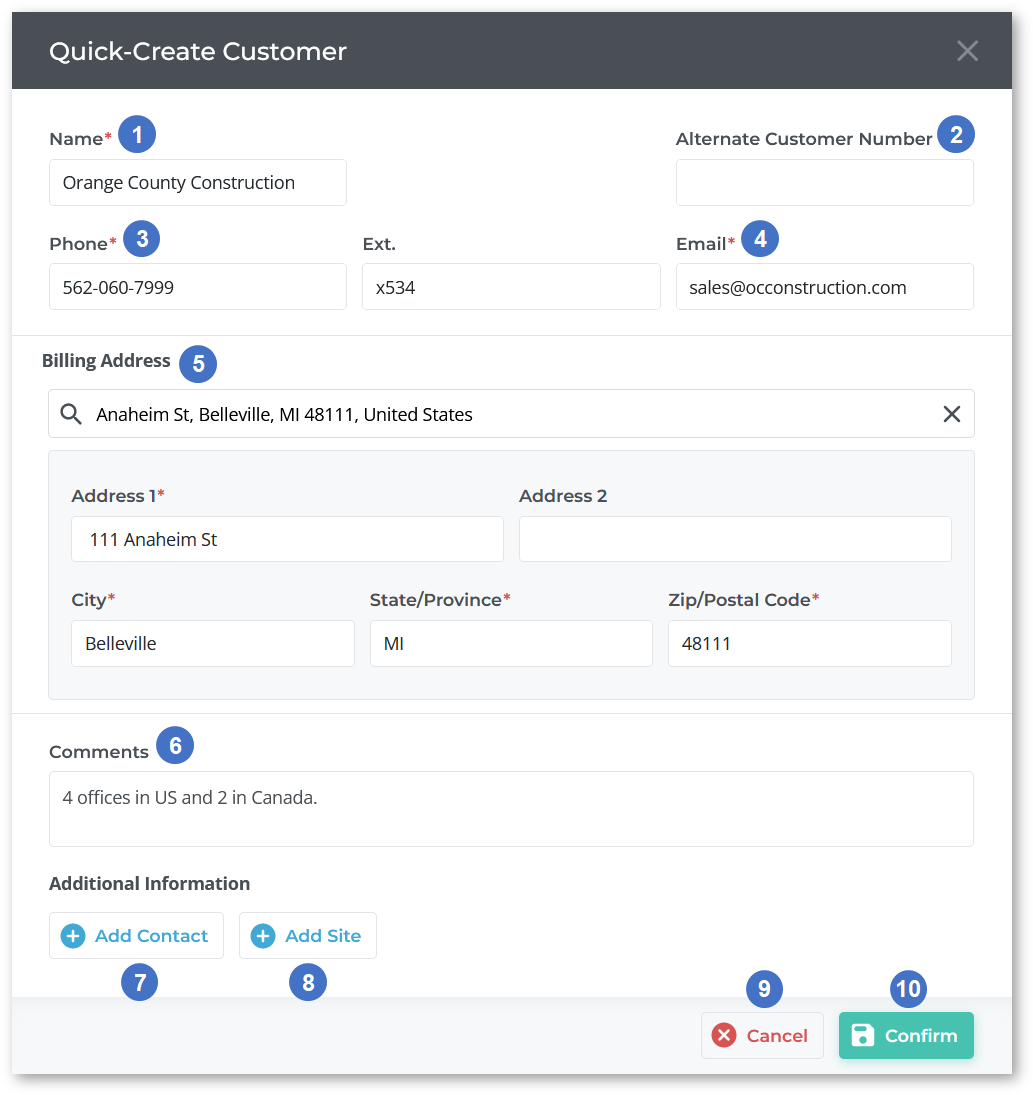Dismiss the Quick-Create Customer dialog
Viewport: 1033px width, 1095px height.
pyautogui.click(x=966, y=50)
